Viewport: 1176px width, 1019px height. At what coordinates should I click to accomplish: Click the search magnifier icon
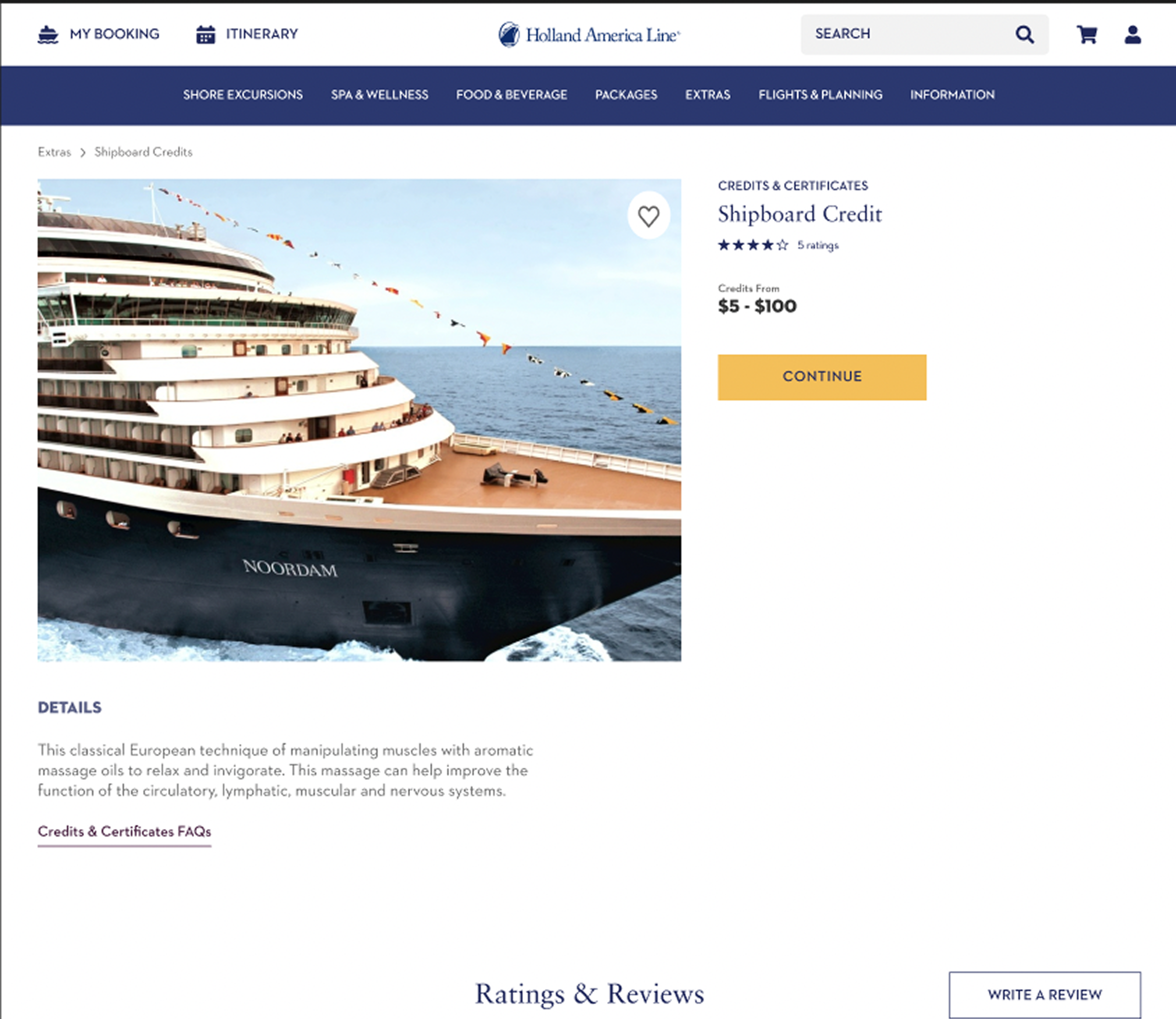click(1025, 35)
